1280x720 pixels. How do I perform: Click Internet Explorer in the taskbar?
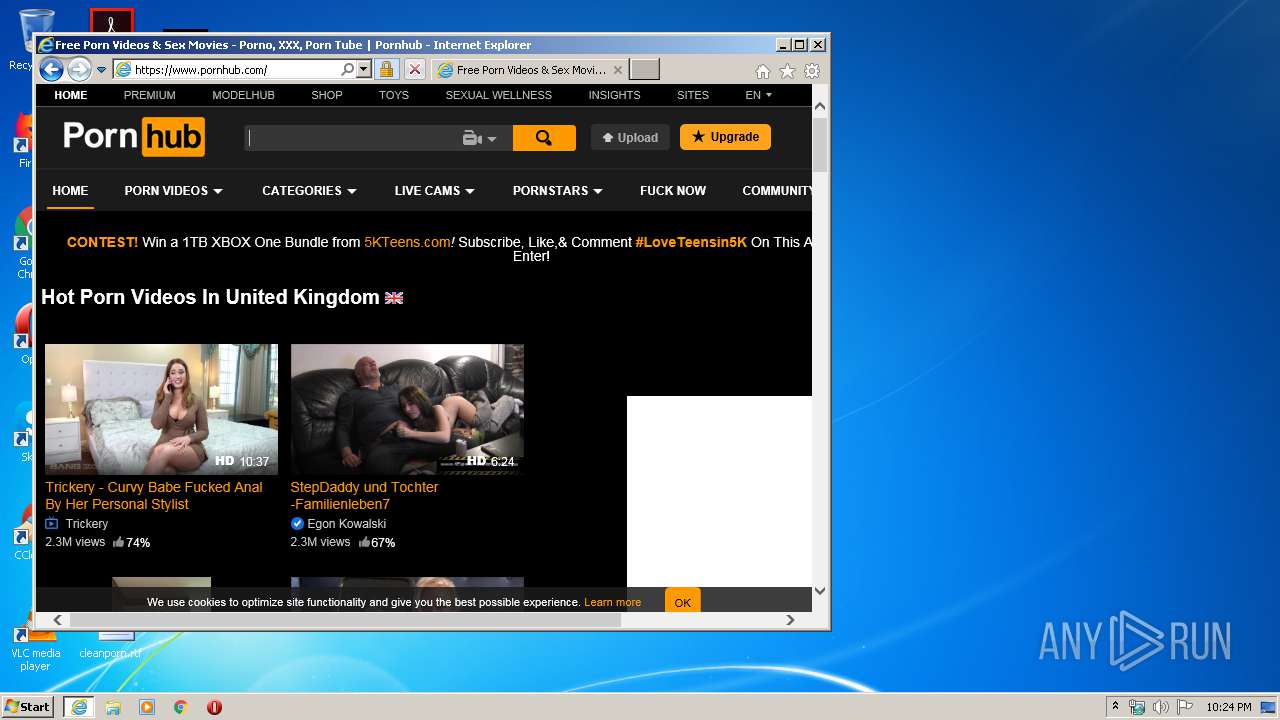pos(79,707)
